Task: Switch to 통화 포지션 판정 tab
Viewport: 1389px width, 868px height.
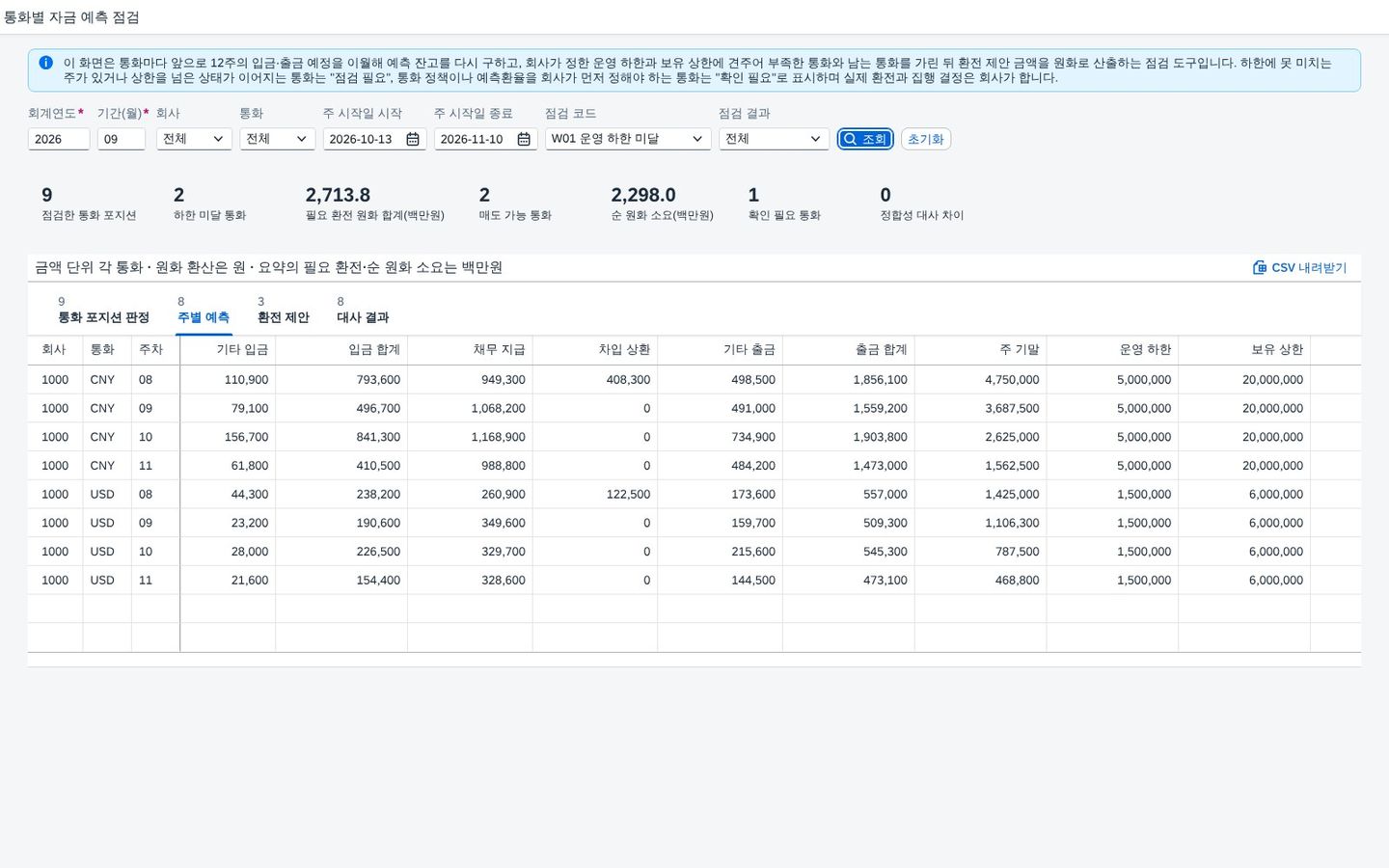Action: pyautogui.click(x=103, y=311)
